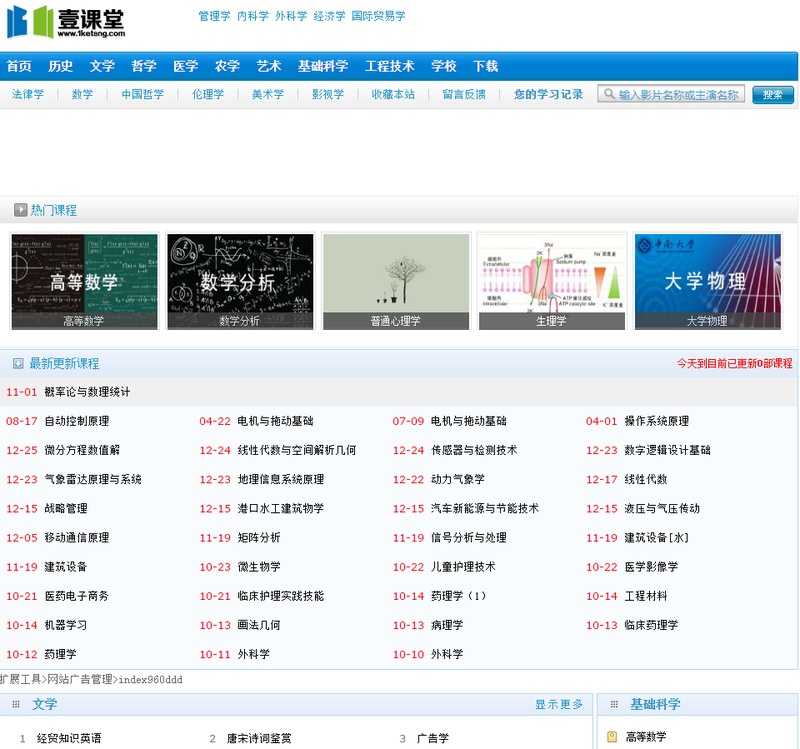The width and height of the screenshot is (800, 749).
Task: Open 您的学习记录 learning history
Action: 548,94
